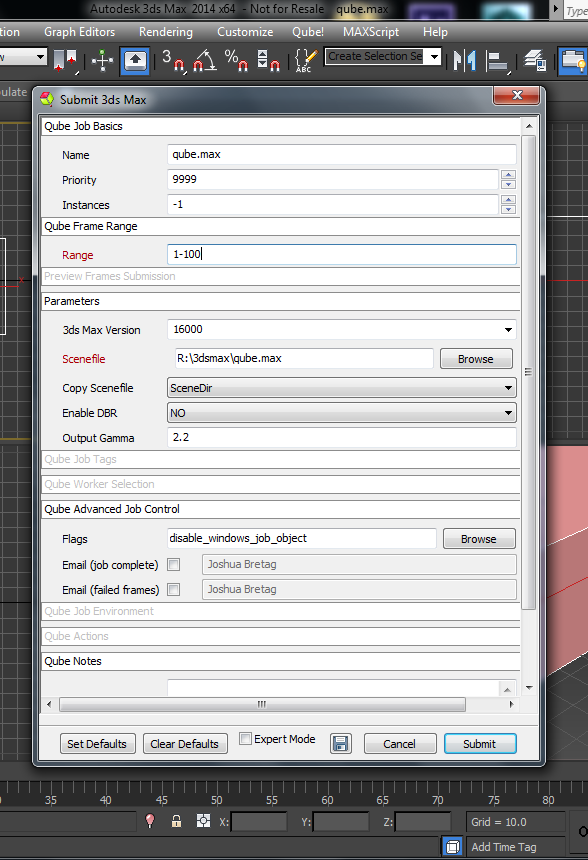This screenshot has width=588, height=860.
Task: Click the dialog vertical scrollbar thumb
Action: (x=528, y=372)
